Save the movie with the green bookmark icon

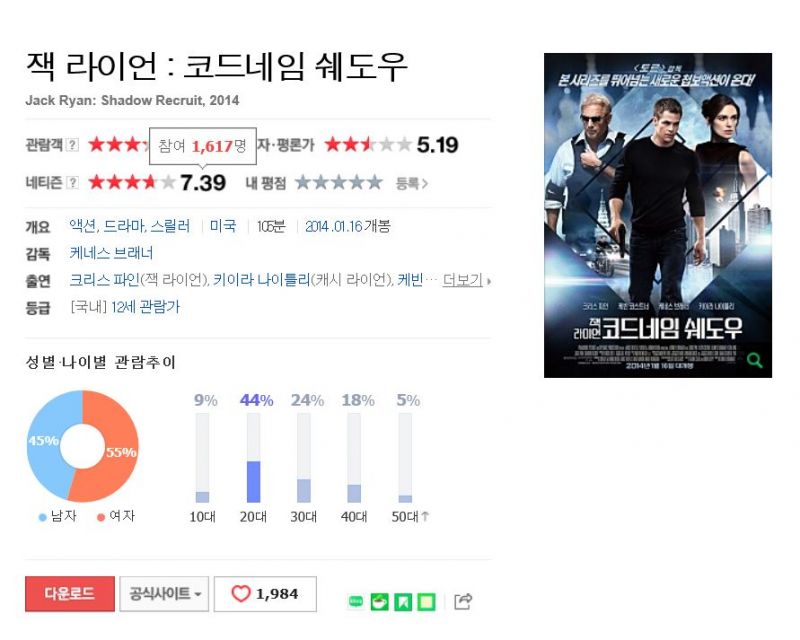point(403,602)
